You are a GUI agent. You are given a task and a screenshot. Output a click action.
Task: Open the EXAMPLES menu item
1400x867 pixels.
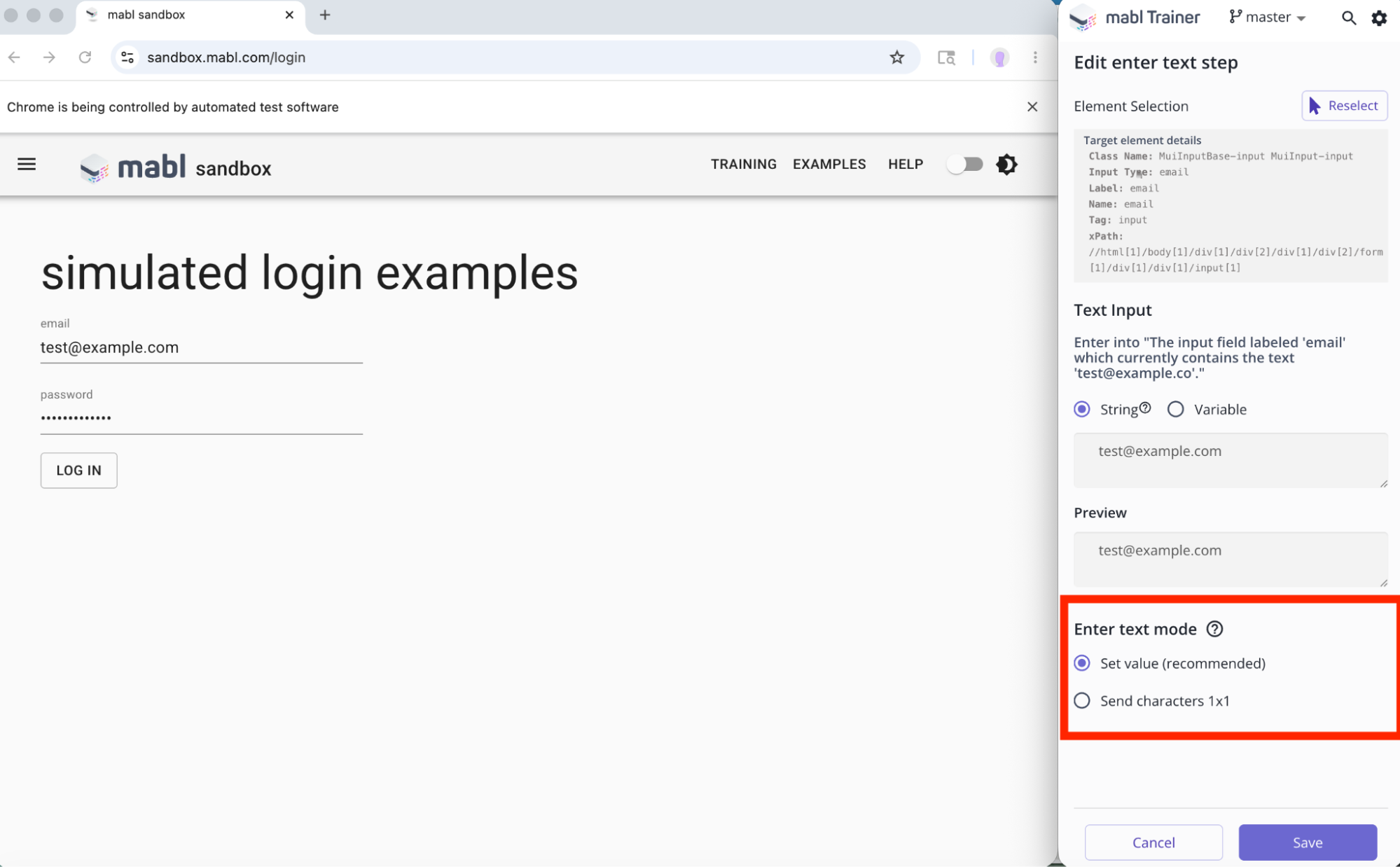click(829, 164)
